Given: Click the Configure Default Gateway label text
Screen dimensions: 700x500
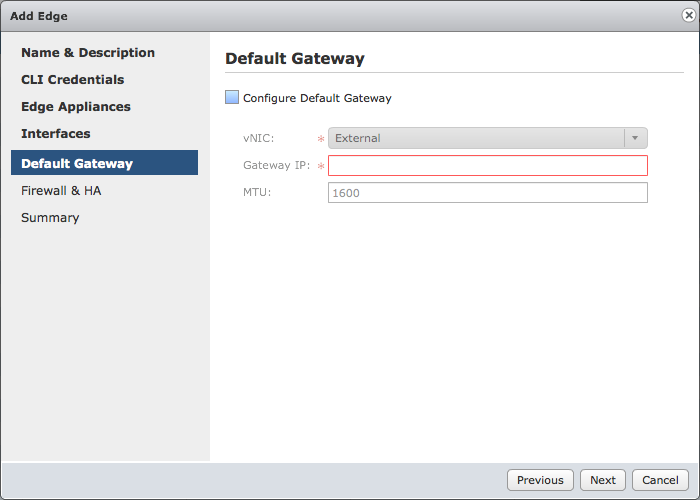Looking at the screenshot, I should pos(317,98).
